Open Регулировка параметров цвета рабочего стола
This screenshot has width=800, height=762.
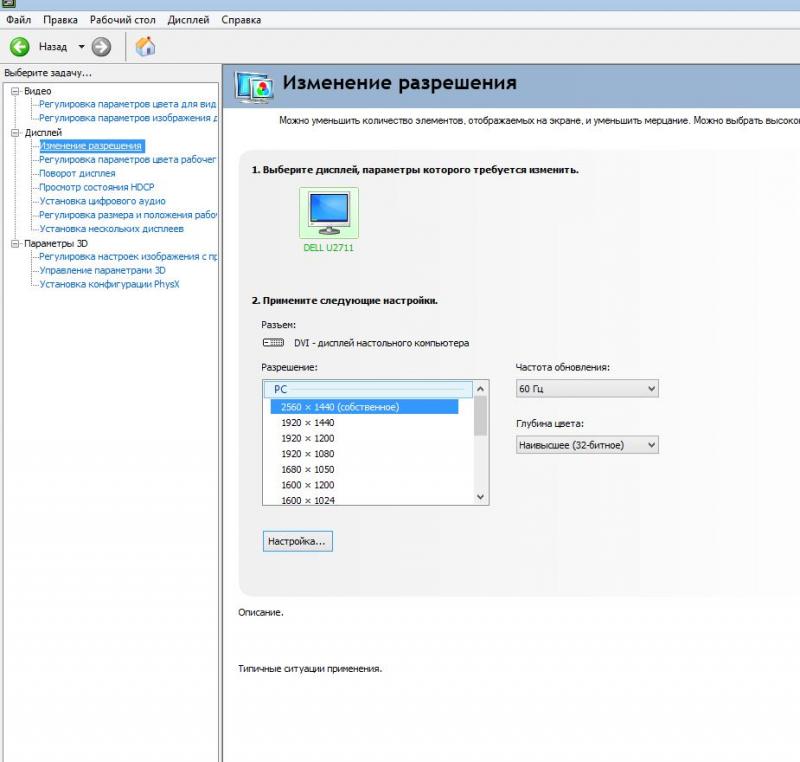128,160
